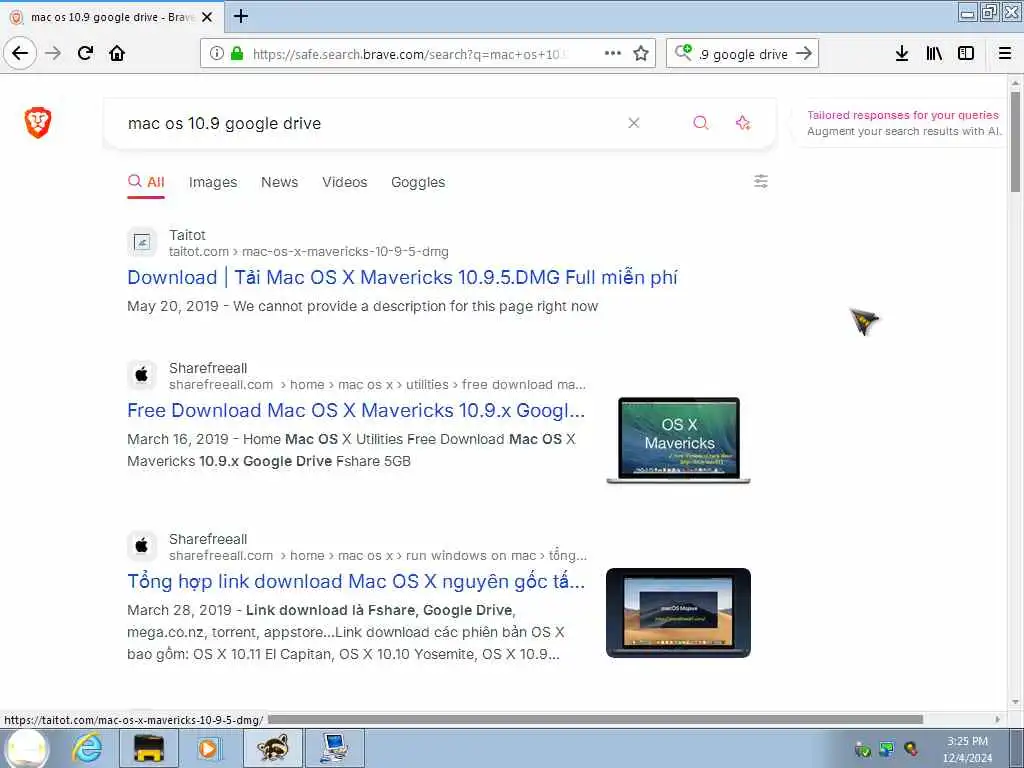Viewport: 1024px width, 768px height.
Task: Click the vertical scrollbar thumb
Action: 1015,141
